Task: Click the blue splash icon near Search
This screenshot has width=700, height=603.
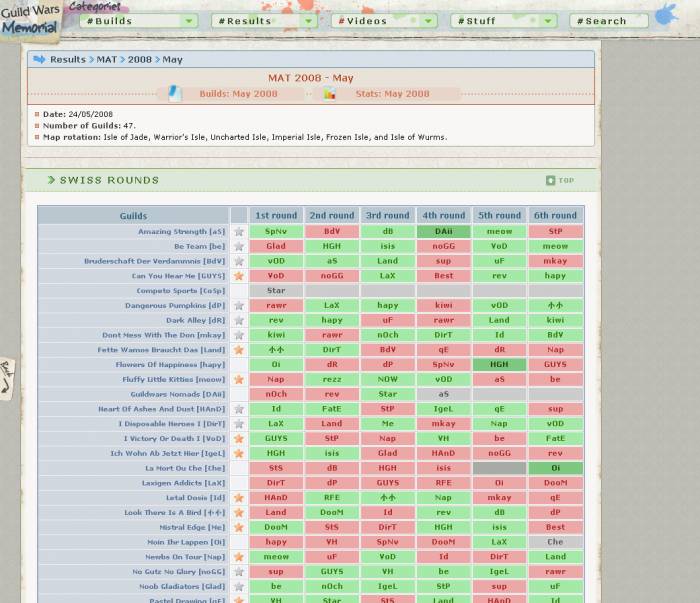Action: [x=667, y=15]
